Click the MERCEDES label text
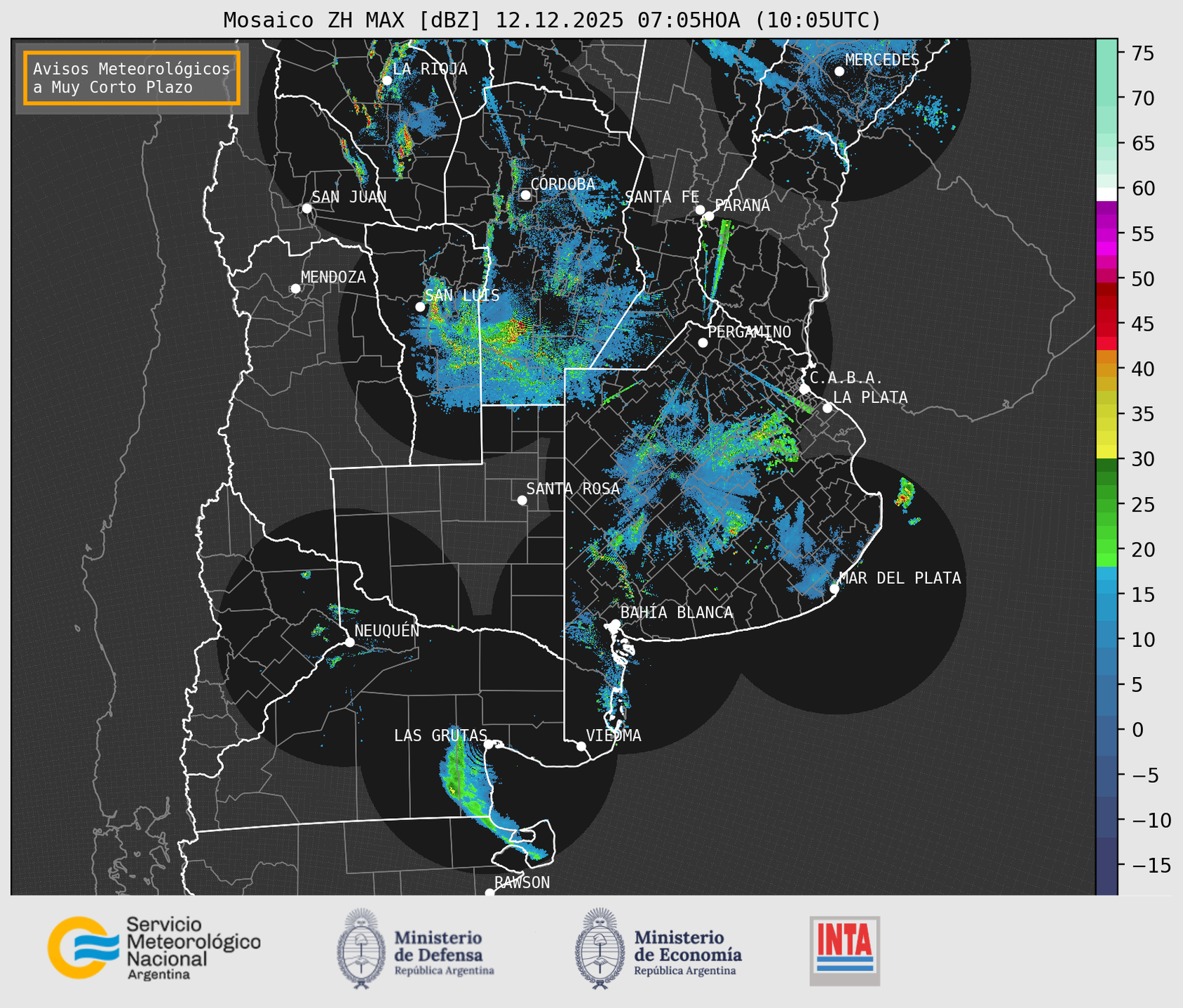Viewport: 1183px width, 1008px height. pyautogui.click(x=882, y=60)
